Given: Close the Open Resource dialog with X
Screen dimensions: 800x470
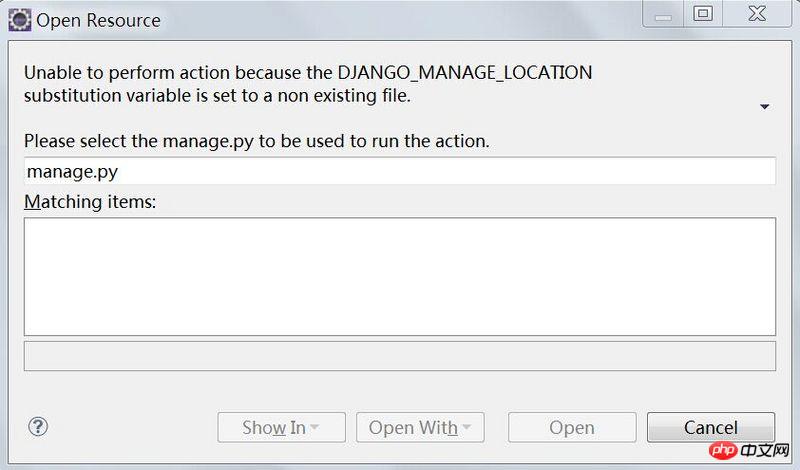Looking at the screenshot, I should 756,13.
